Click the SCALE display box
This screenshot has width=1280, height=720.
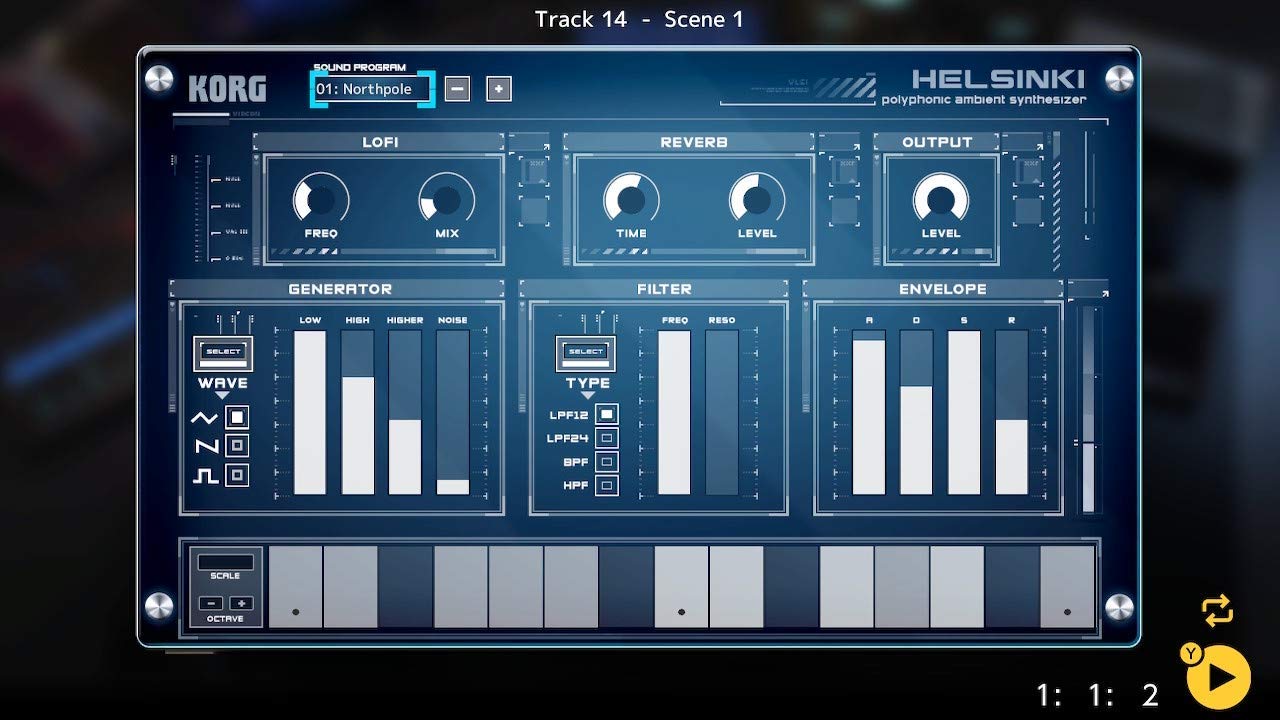[x=225, y=562]
